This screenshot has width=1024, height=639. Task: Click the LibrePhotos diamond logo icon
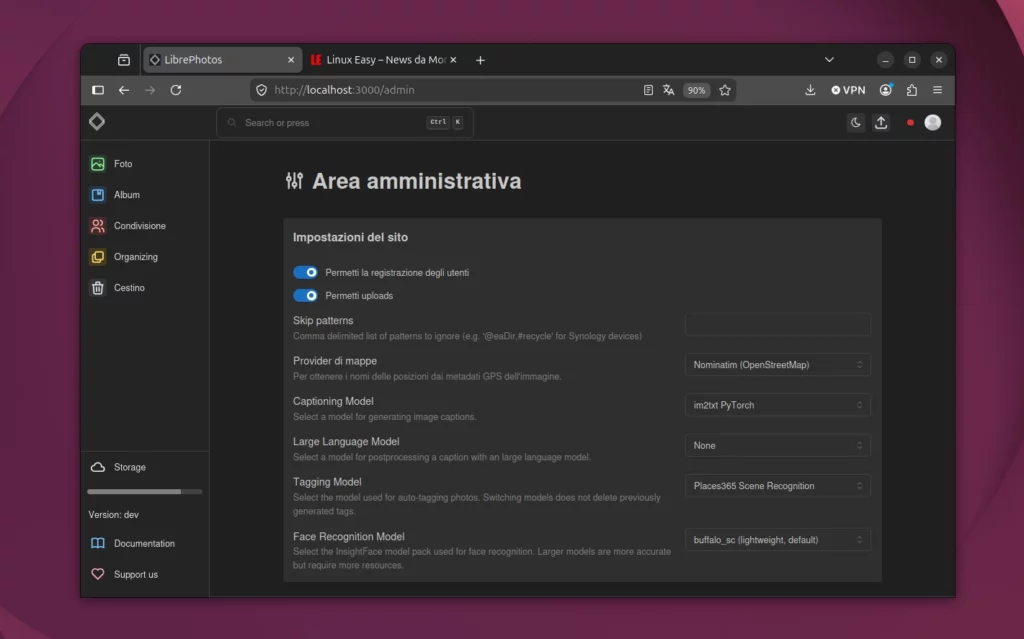click(97, 122)
